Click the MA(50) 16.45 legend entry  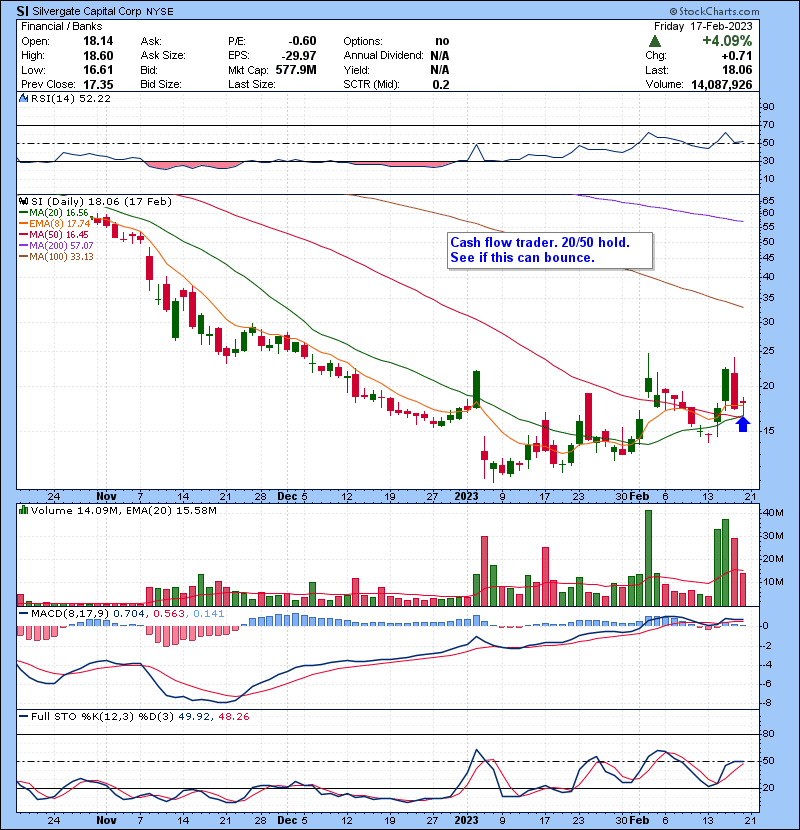(x=54, y=234)
